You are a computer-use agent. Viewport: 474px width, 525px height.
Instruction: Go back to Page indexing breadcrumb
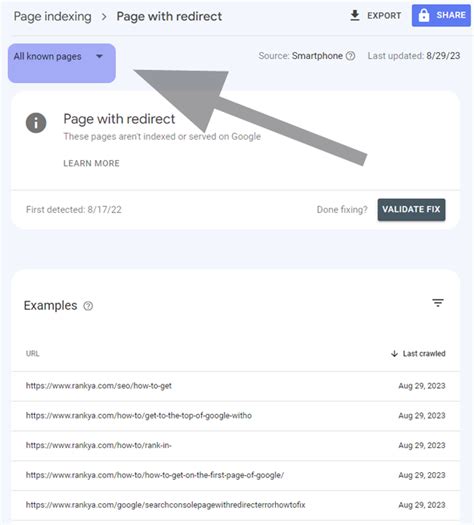pos(53,16)
